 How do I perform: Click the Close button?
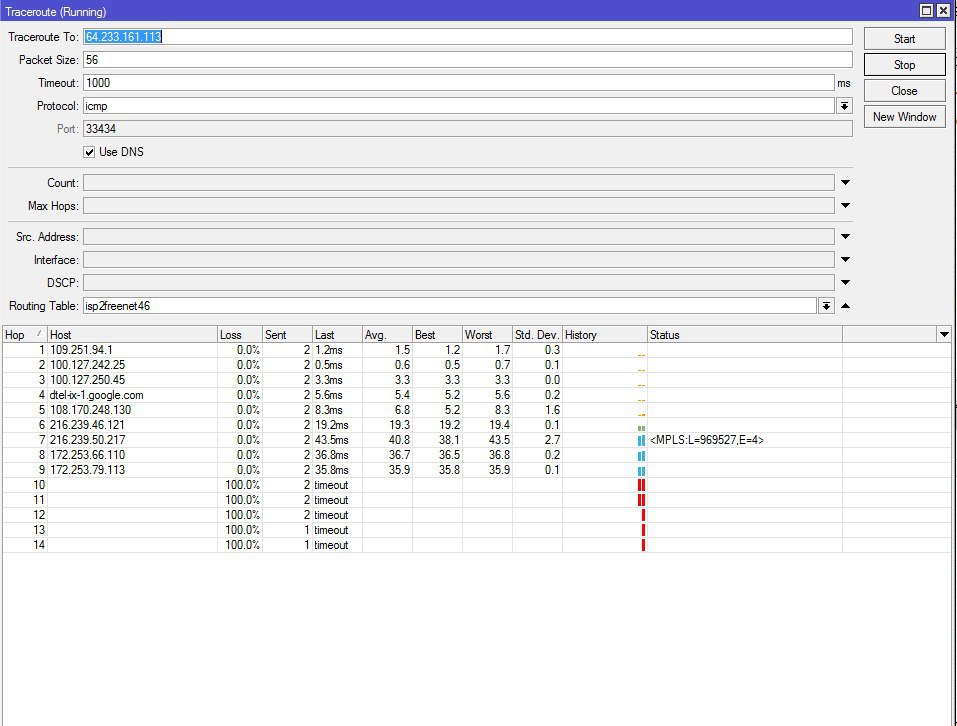pos(904,91)
